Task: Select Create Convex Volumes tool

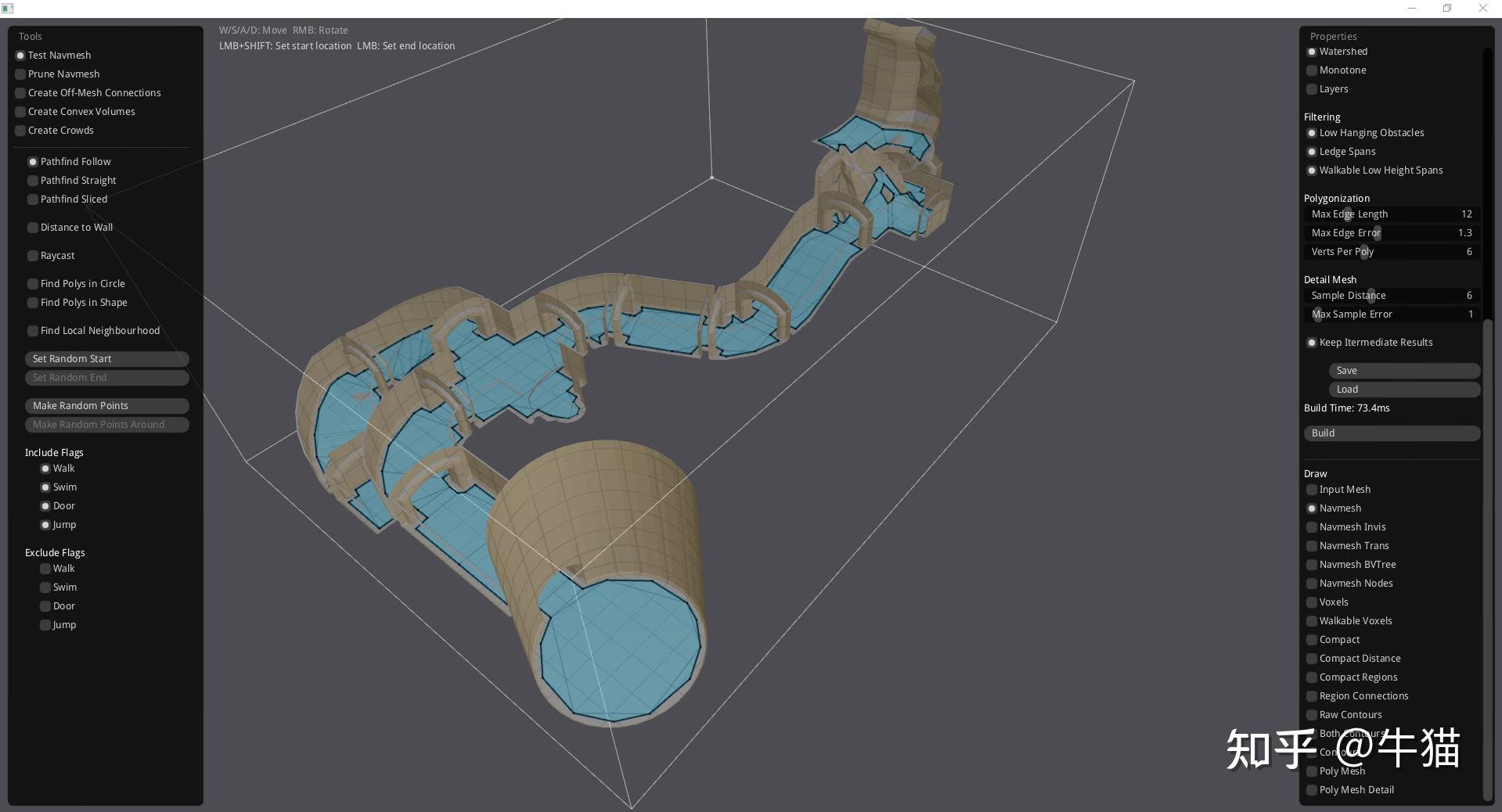Action: click(x=21, y=112)
